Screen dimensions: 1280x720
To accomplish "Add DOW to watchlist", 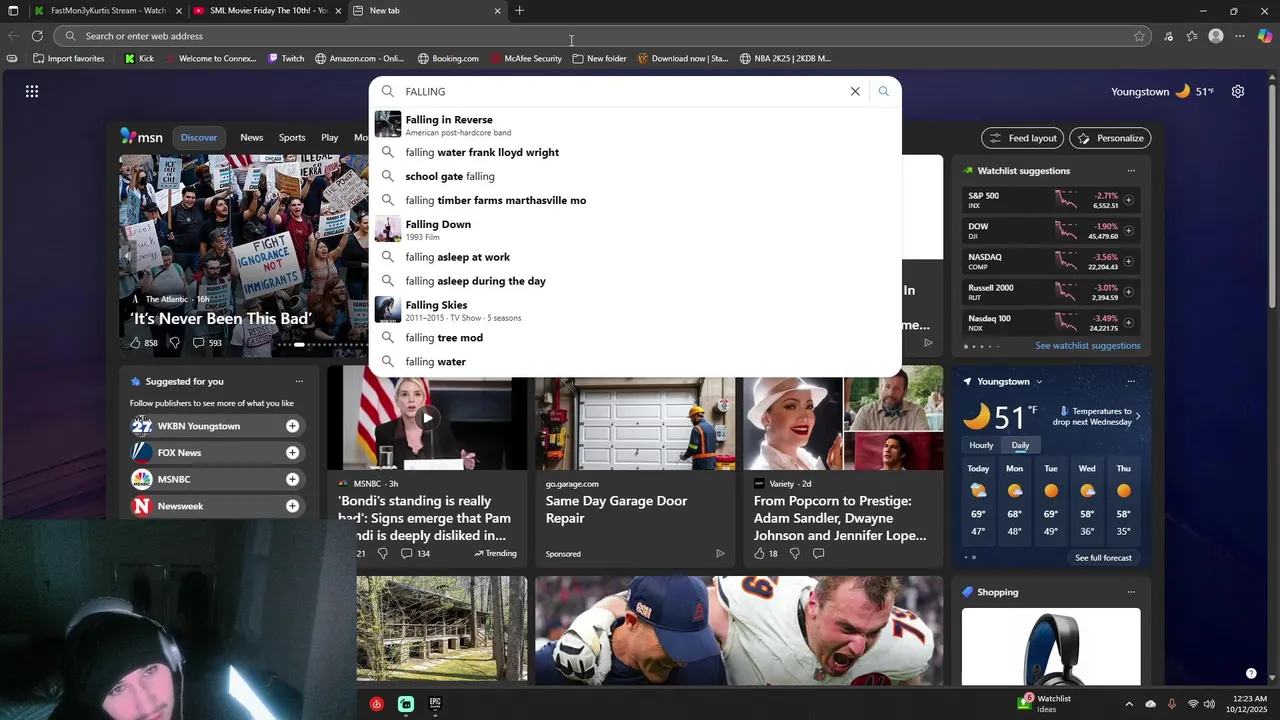I will click(1128, 231).
